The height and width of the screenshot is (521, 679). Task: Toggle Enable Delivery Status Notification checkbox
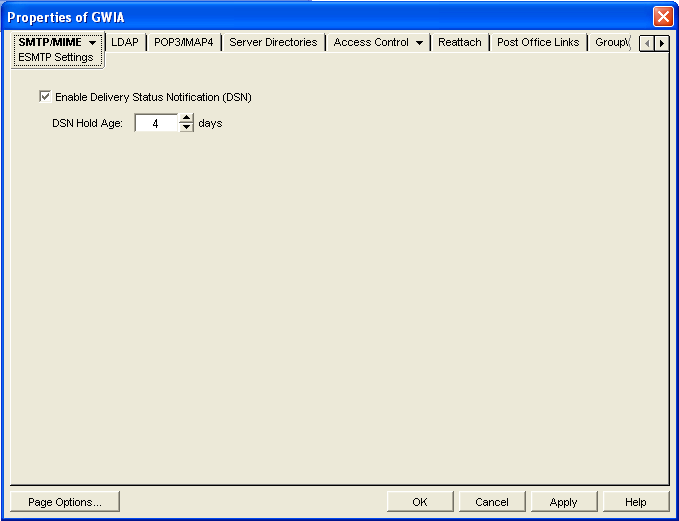click(45, 97)
